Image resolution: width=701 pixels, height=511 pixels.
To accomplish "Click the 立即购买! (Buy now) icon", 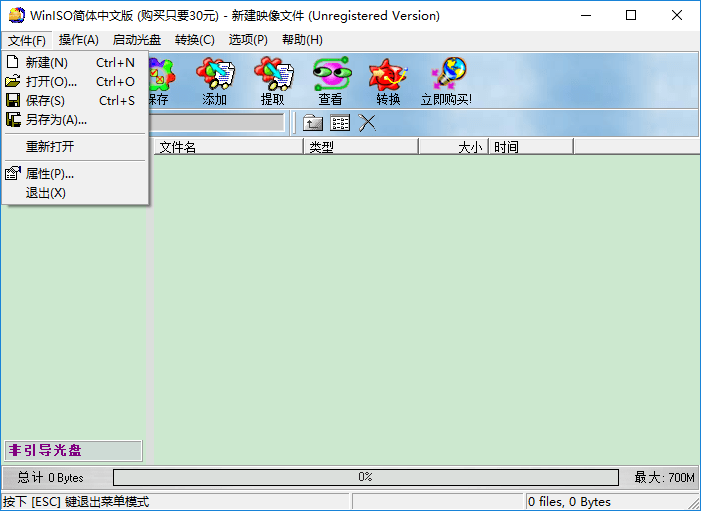I will [x=447, y=80].
